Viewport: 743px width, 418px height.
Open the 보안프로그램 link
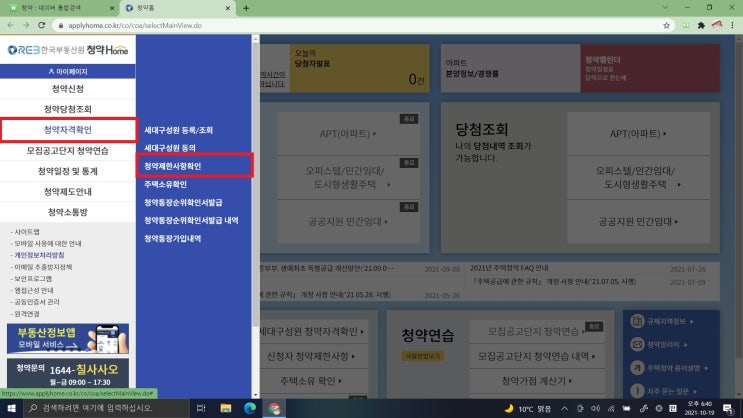[31, 279]
